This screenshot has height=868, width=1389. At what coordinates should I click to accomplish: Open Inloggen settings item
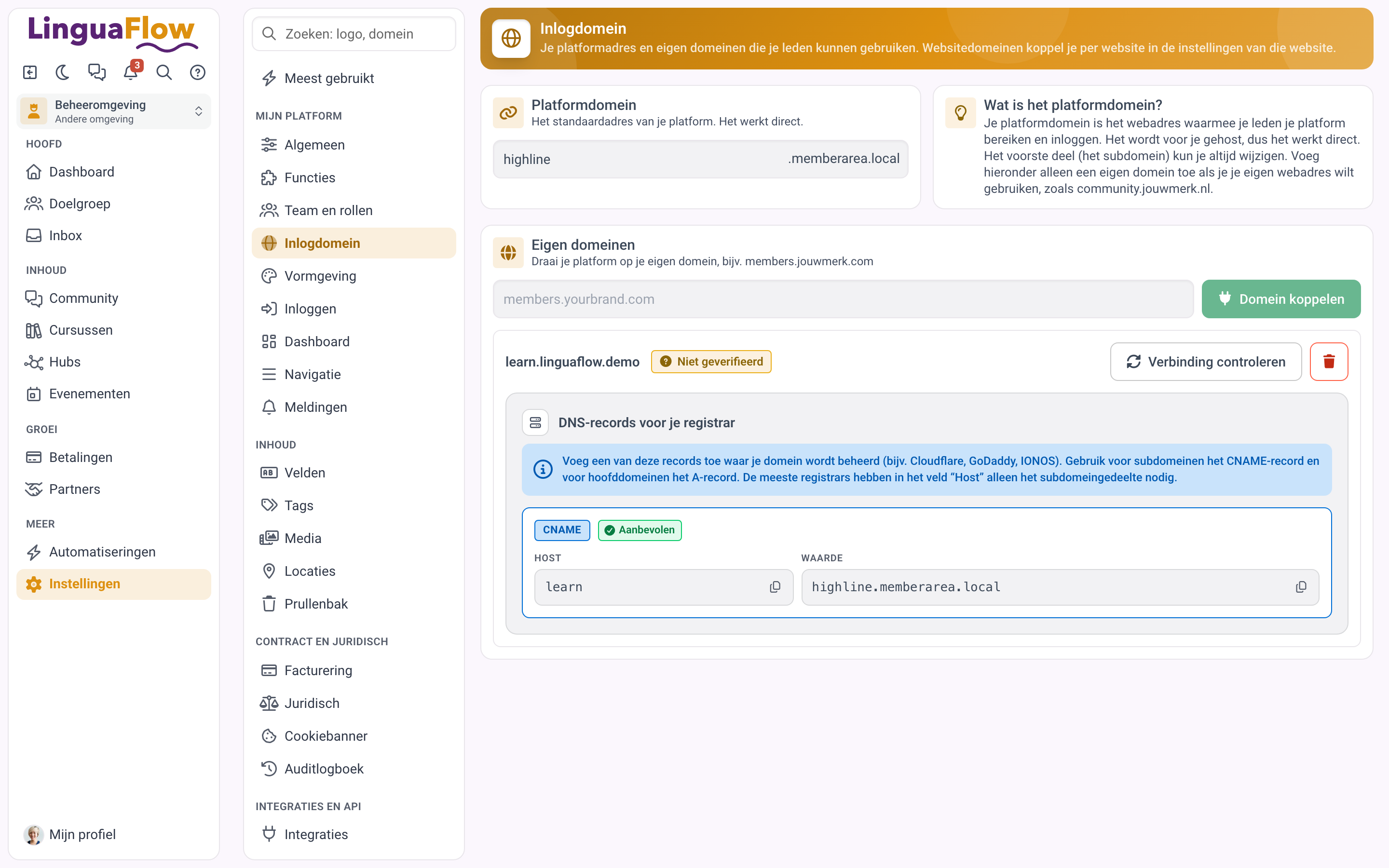pyautogui.click(x=354, y=309)
